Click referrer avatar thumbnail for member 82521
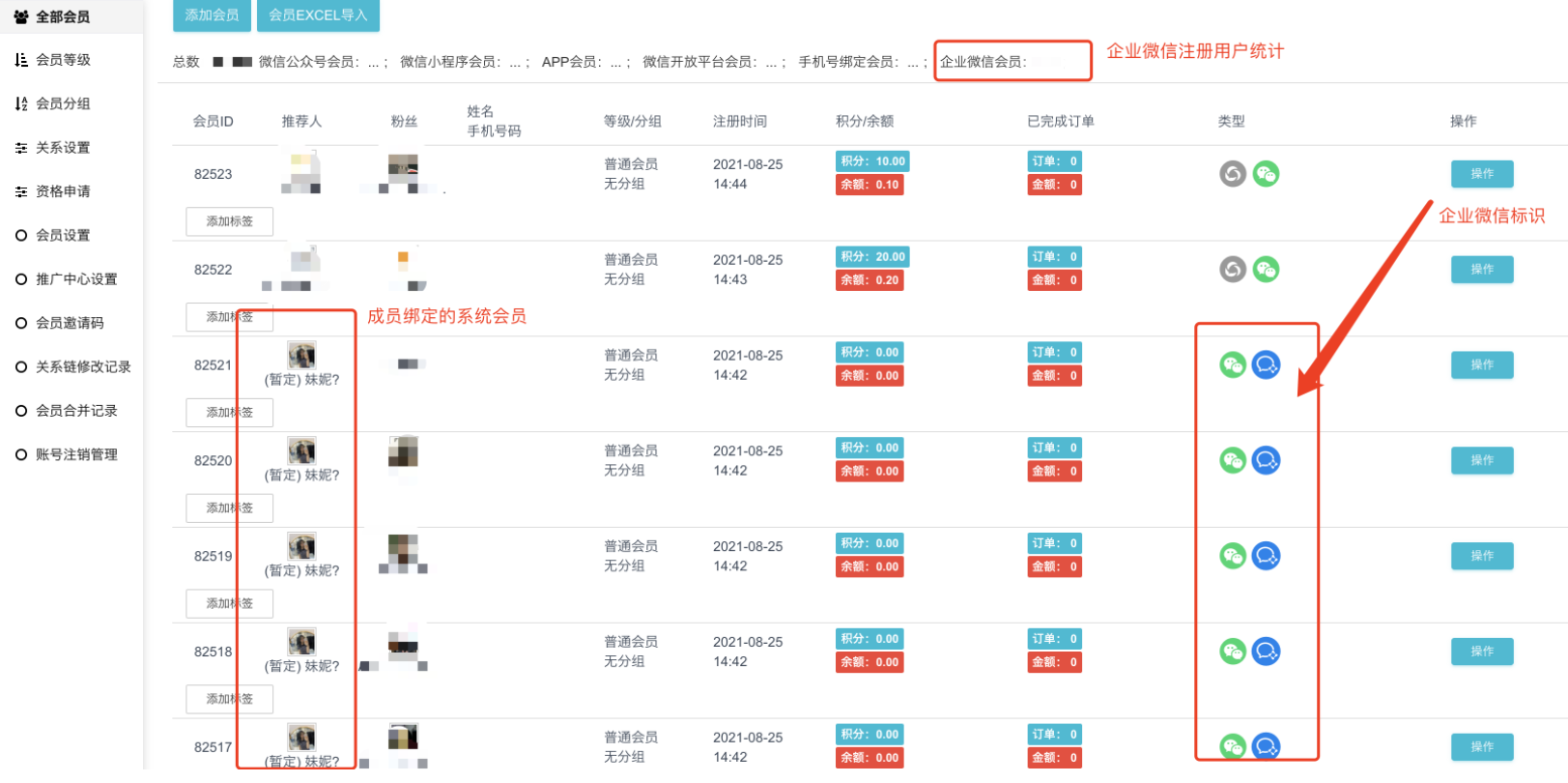1568x783 pixels. click(x=301, y=355)
